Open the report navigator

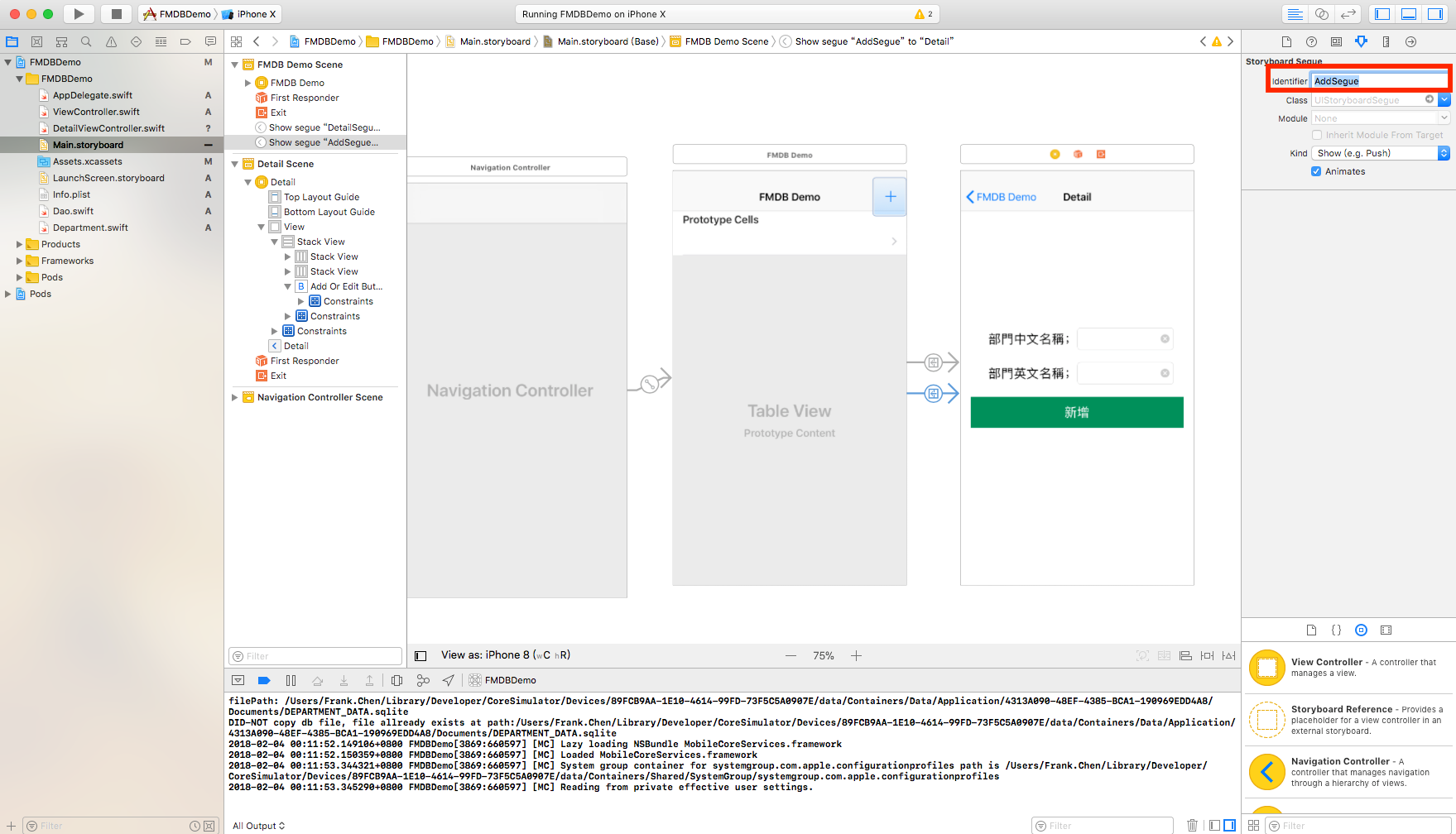[x=210, y=41]
